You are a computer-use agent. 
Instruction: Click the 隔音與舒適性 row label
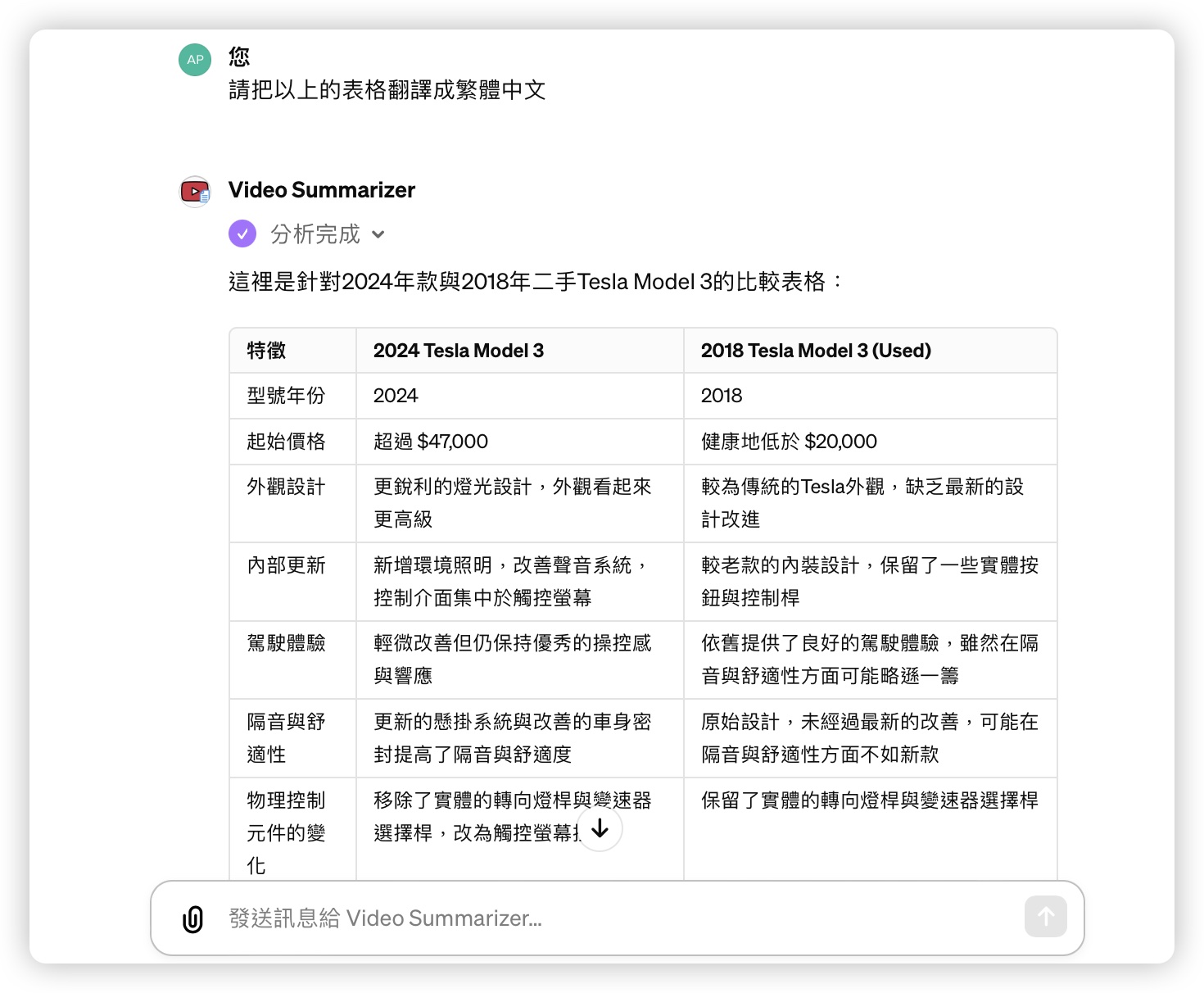point(287,738)
